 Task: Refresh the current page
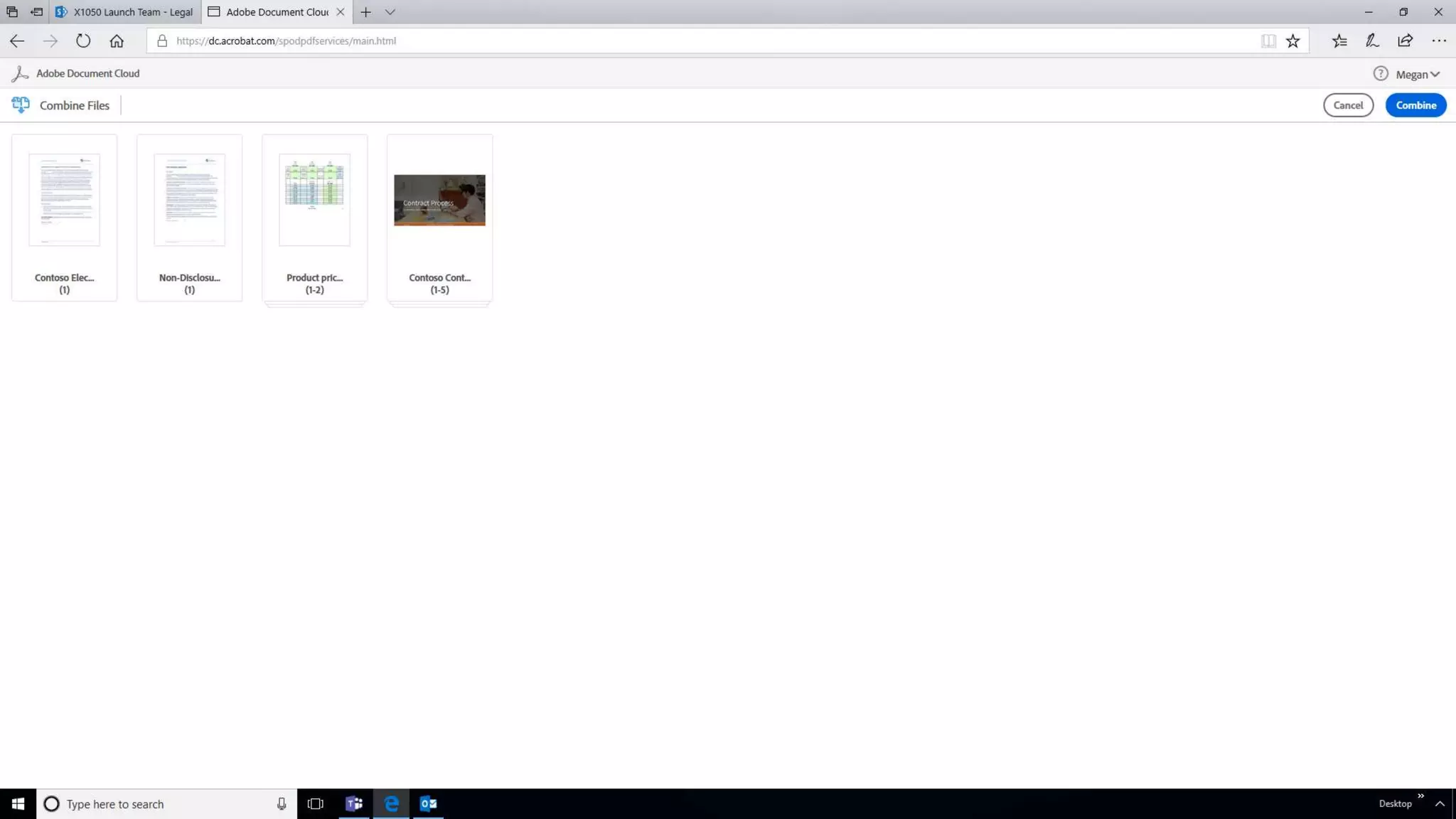tap(83, 41)
